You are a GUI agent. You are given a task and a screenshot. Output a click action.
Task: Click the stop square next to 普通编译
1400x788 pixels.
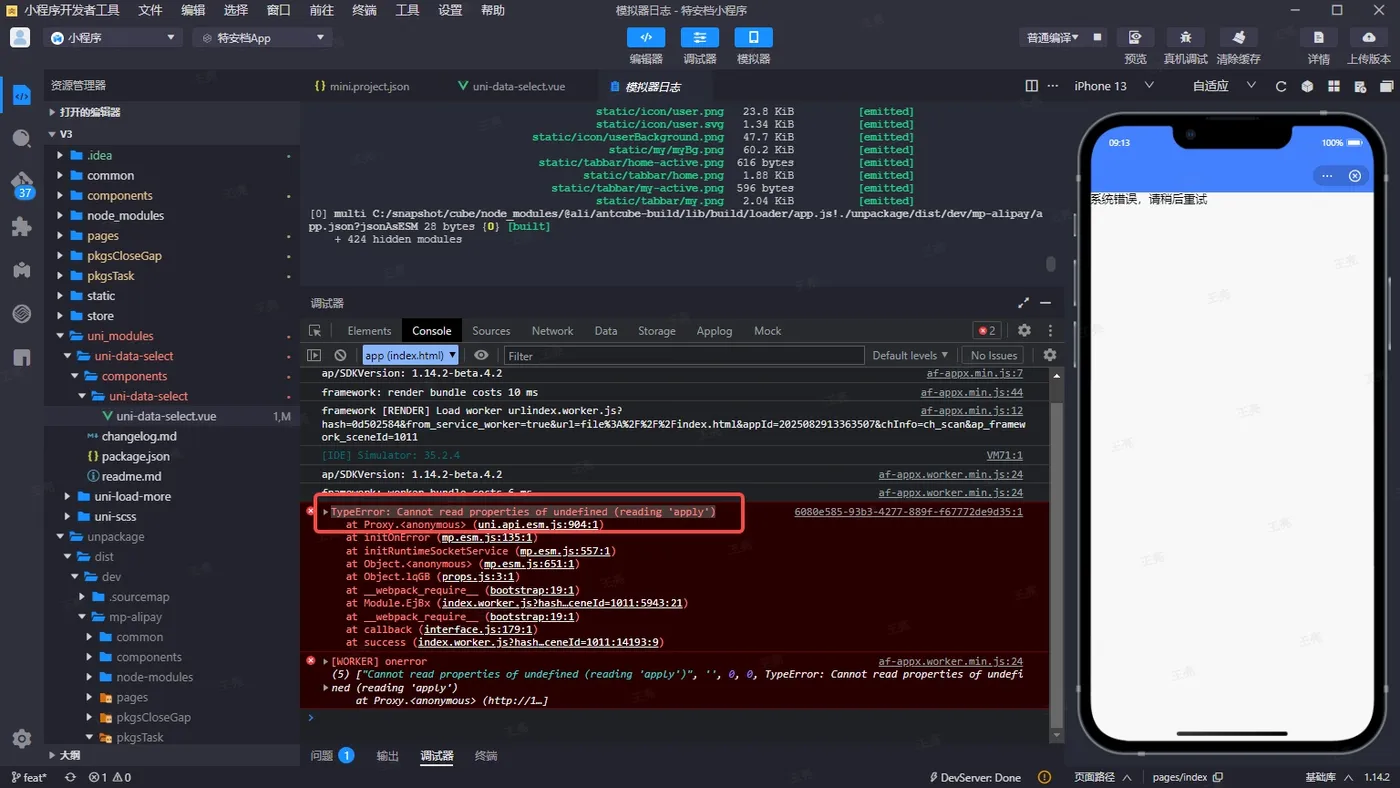1097,37
